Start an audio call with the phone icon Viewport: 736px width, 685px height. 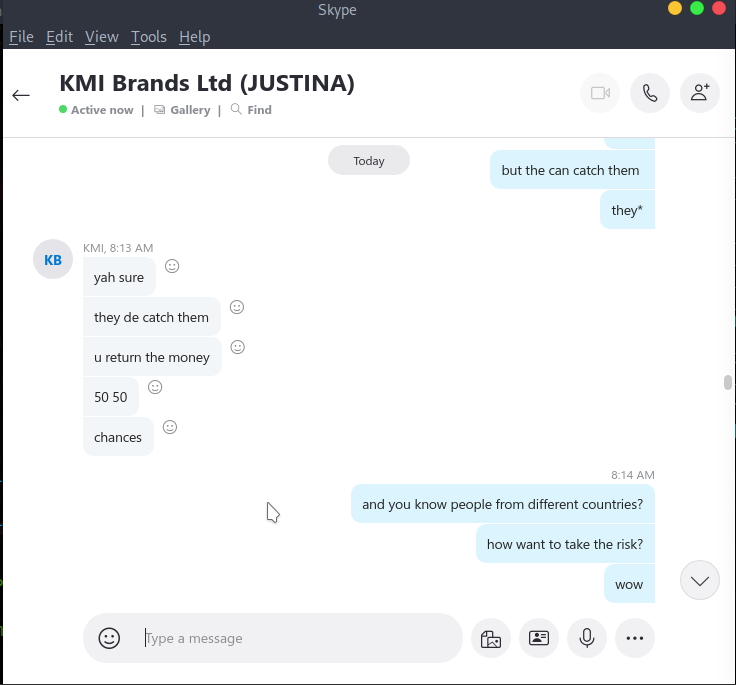(650, 93)
